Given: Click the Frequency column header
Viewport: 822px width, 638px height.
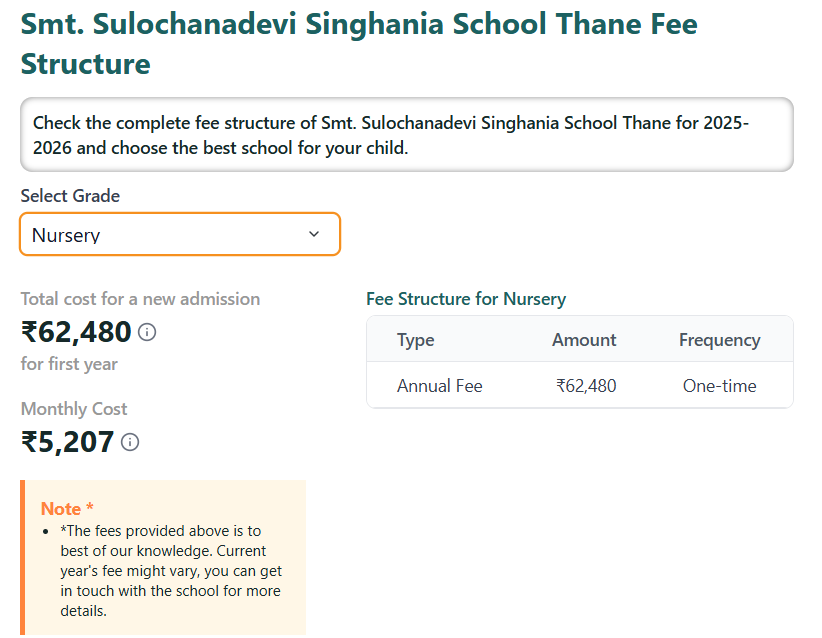Looking at the screenshot, I should (719, 340).
